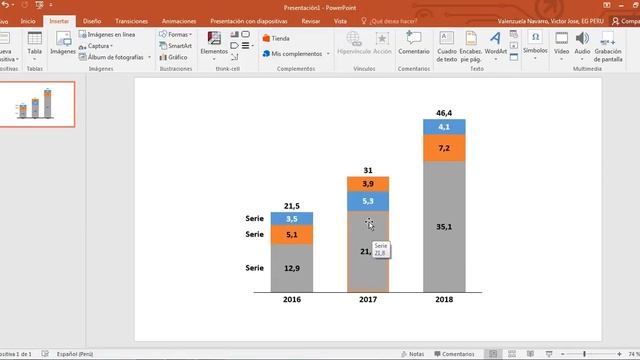The image size is (640, 360).
Task: Click think-cell rounded rectangle icon
Action: [245, 34]
